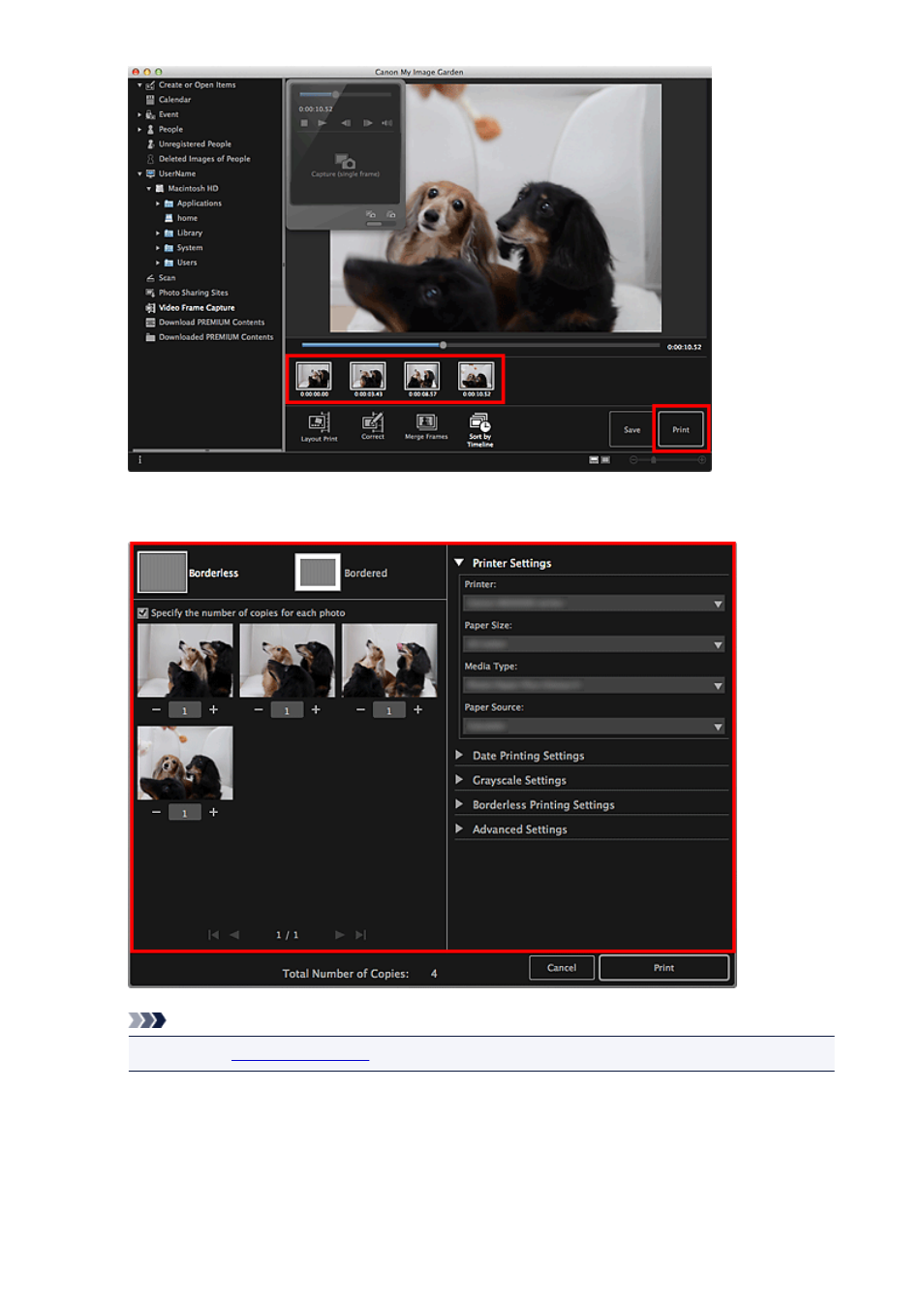Increase copies for the second photo
924x1308 pixels.
tap(316, 710)
